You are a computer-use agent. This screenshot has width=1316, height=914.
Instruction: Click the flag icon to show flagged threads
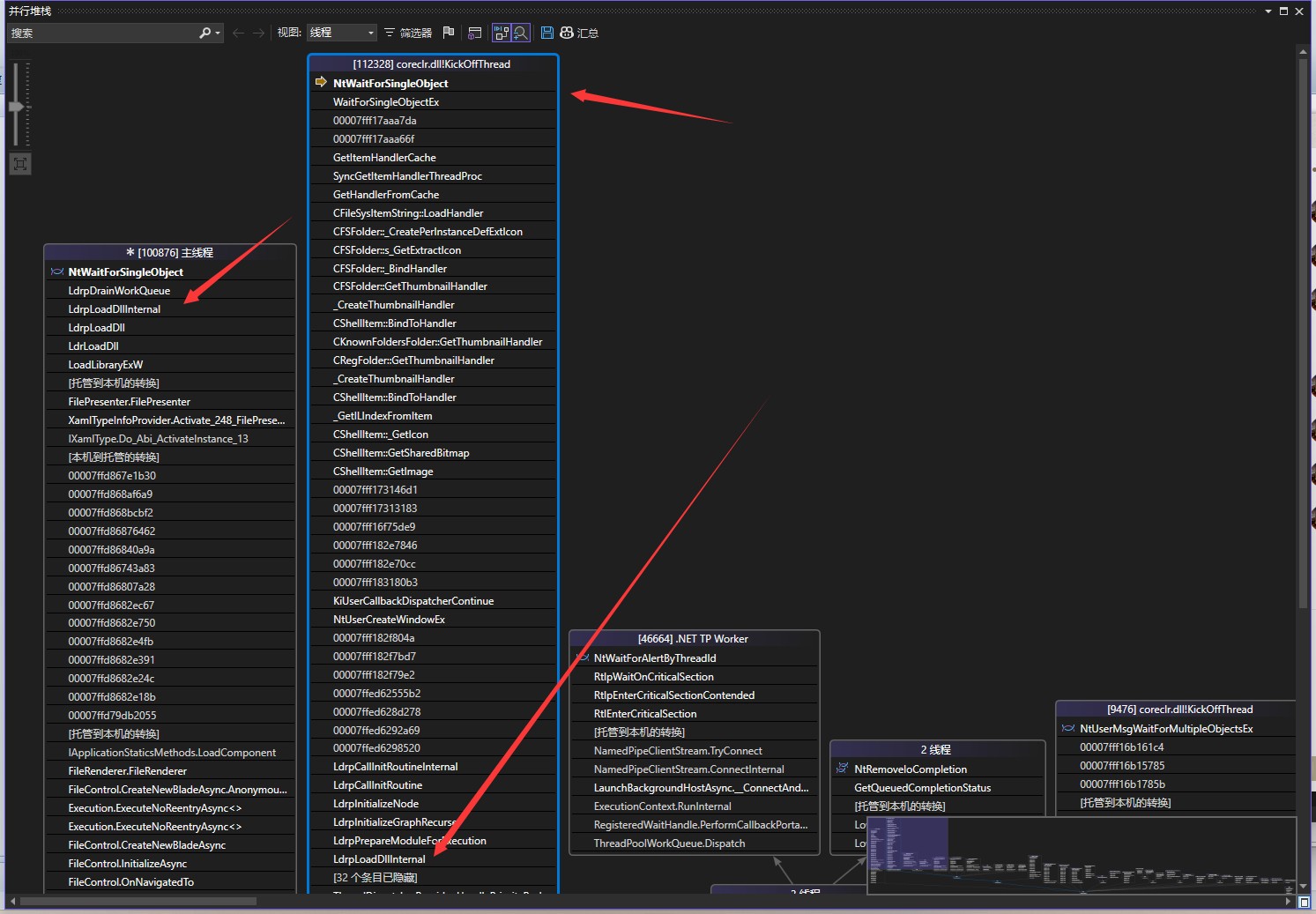click(449, 33)
